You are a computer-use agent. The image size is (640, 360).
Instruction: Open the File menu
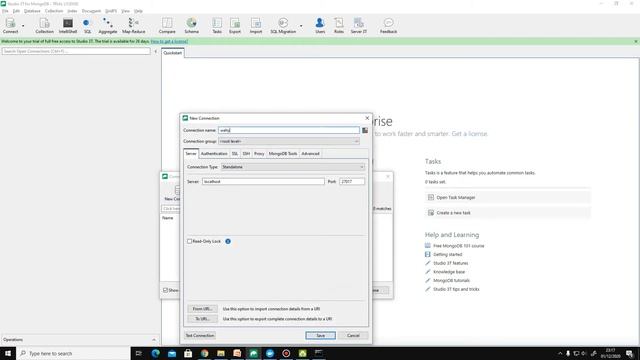coord(5,11)
